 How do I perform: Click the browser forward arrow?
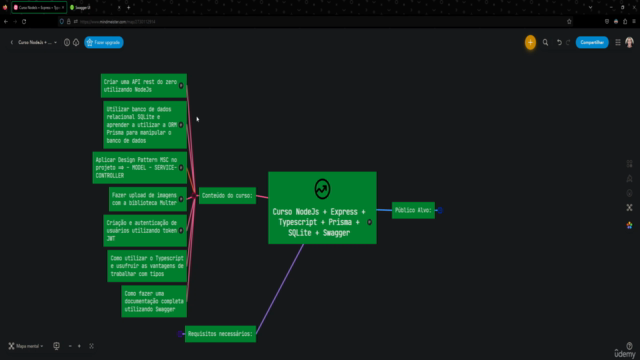pos(15,22)
